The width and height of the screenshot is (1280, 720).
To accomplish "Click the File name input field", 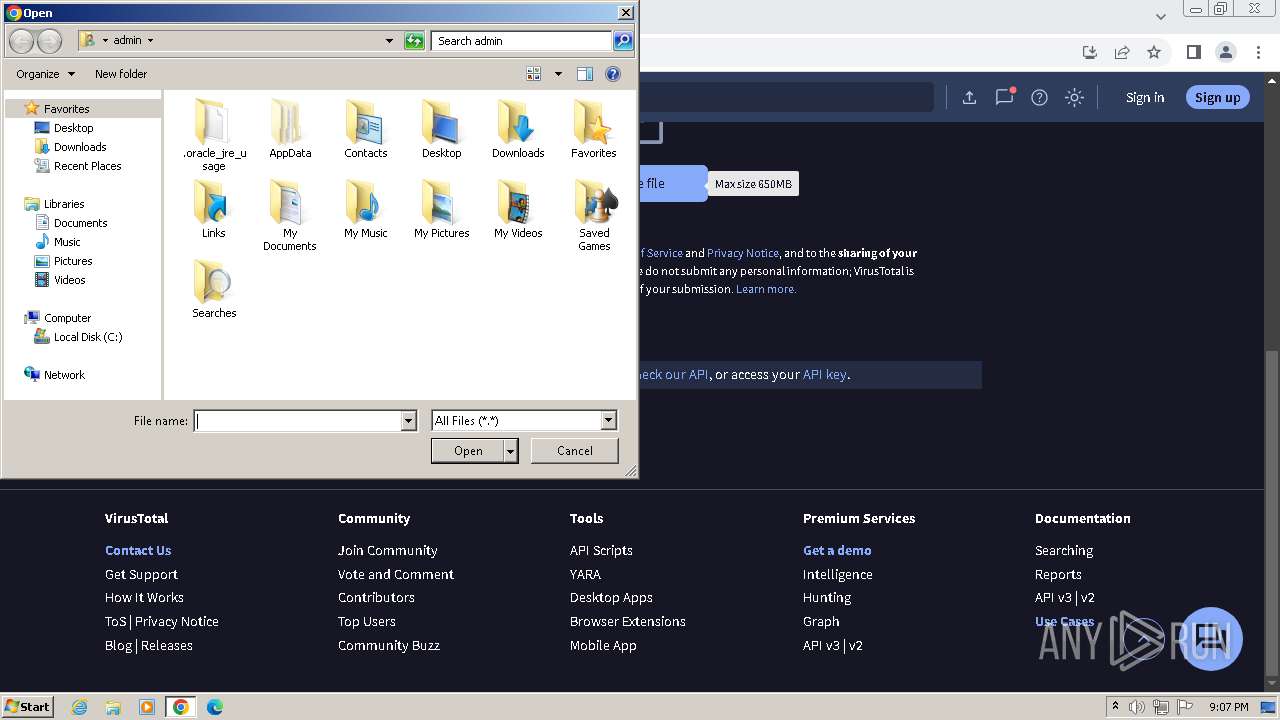I will [x=298, y=421].
